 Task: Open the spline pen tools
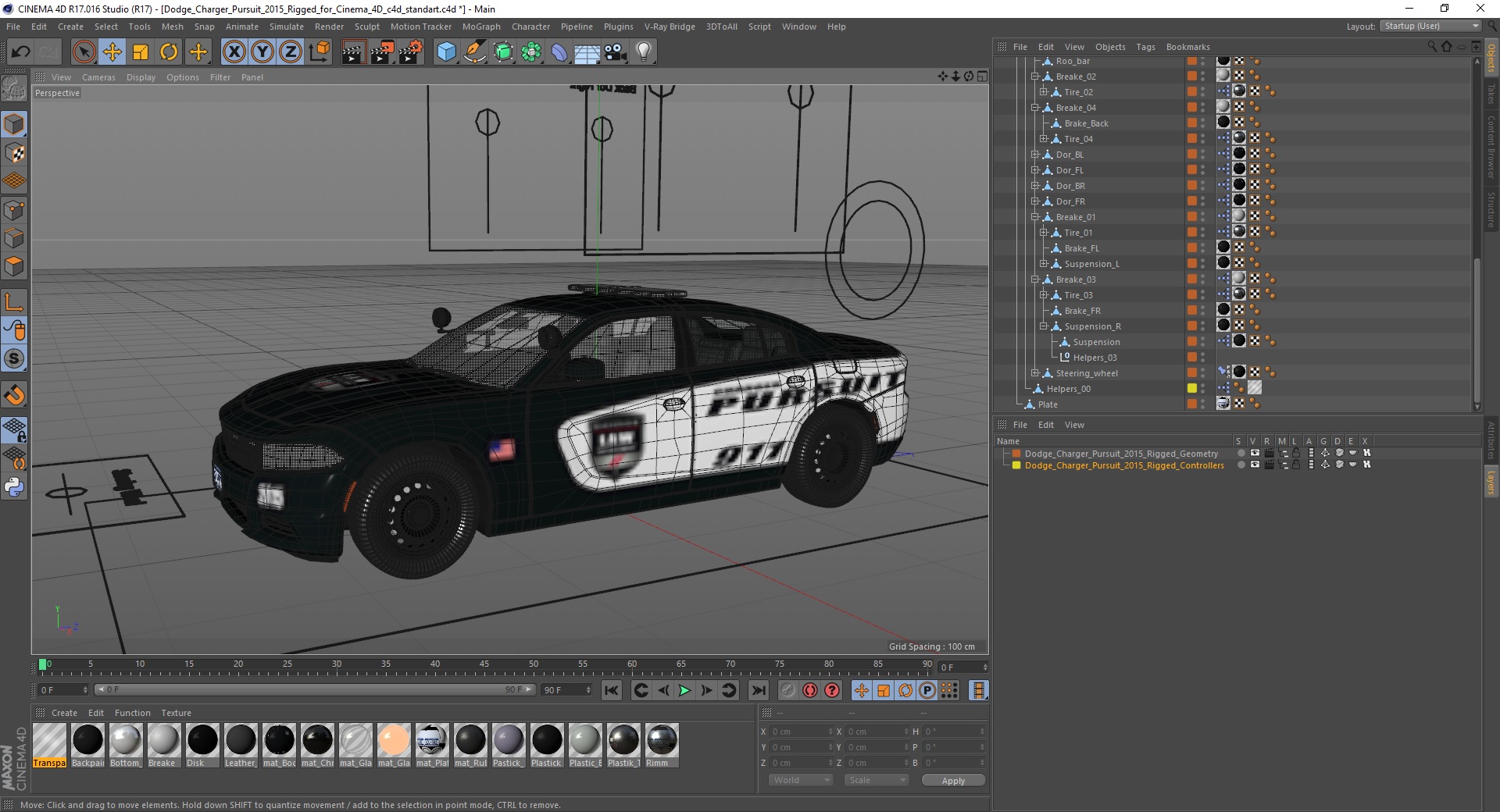tap(475, 52)
